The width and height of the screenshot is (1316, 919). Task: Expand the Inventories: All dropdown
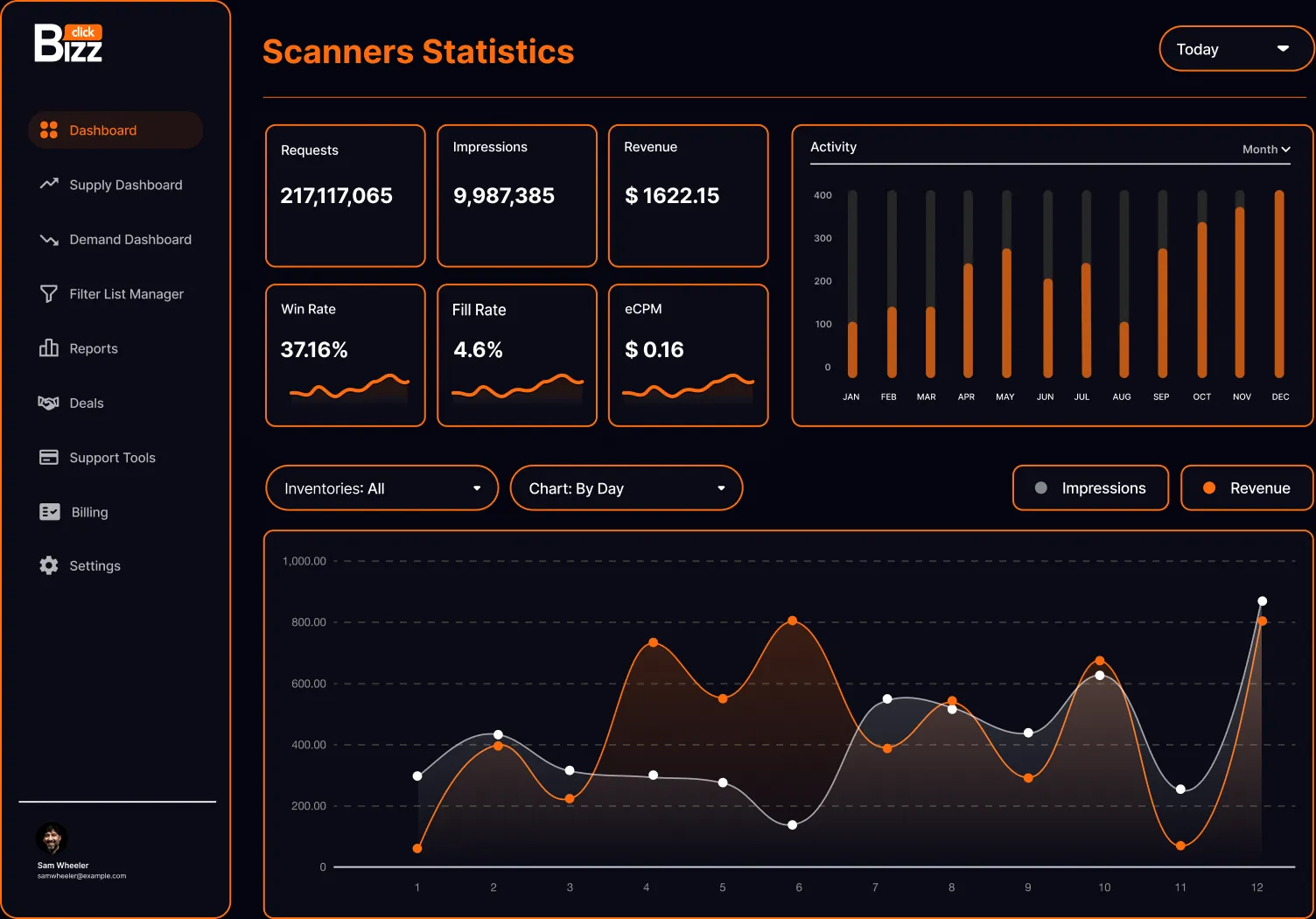click(381, 488)
